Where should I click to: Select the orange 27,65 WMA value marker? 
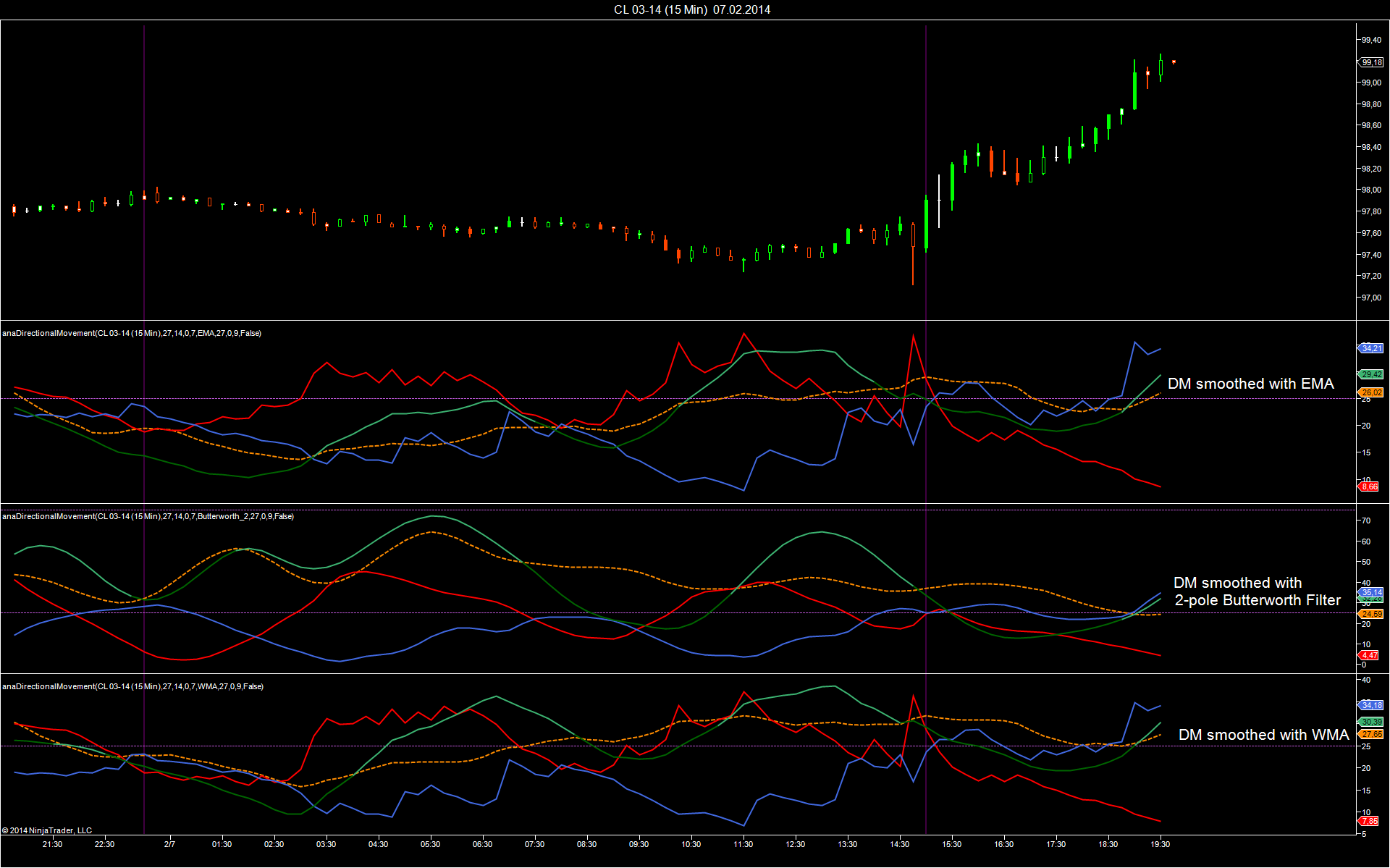[x=1372, y=734]
